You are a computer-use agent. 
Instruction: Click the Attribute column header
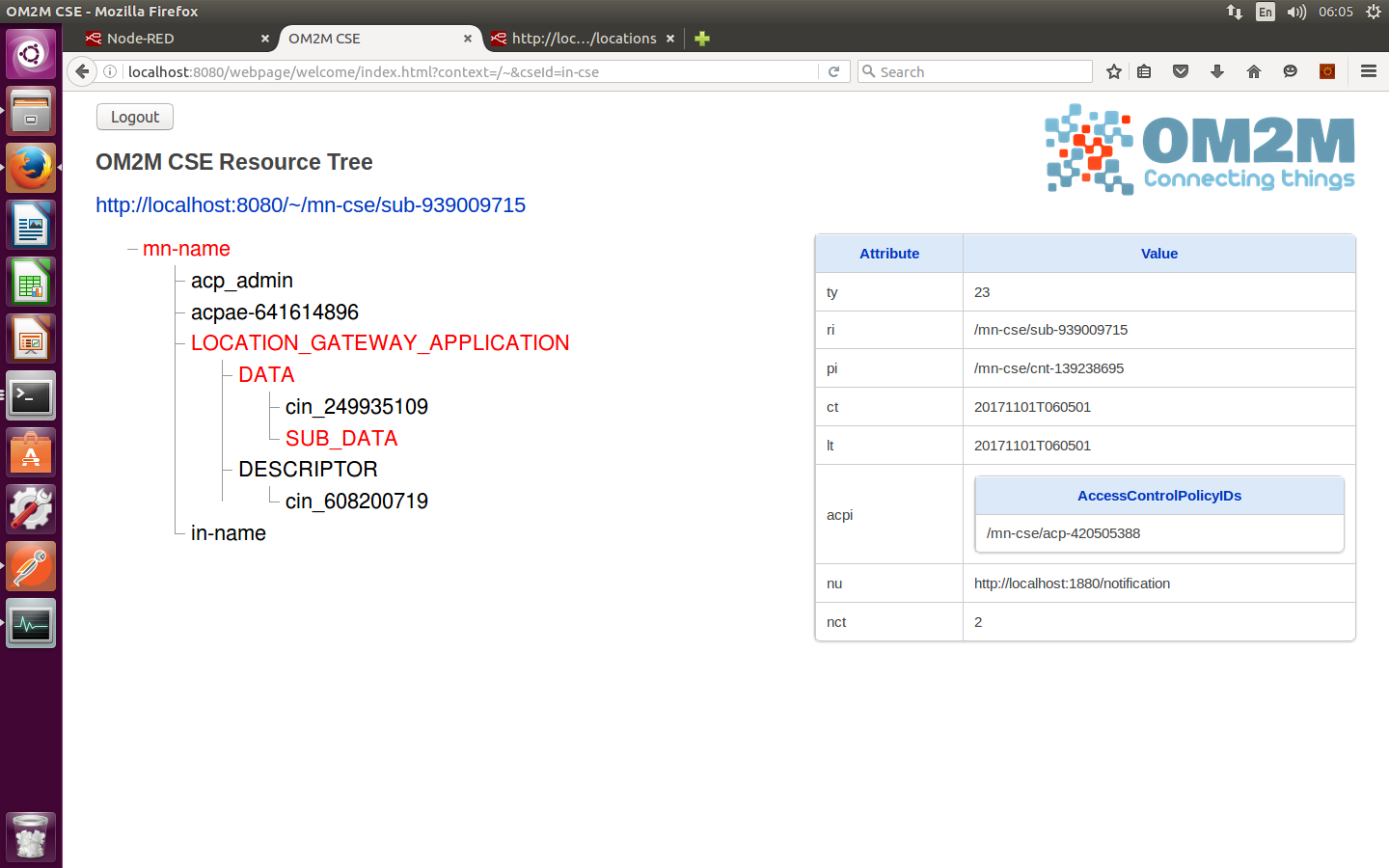click(889, 254)
